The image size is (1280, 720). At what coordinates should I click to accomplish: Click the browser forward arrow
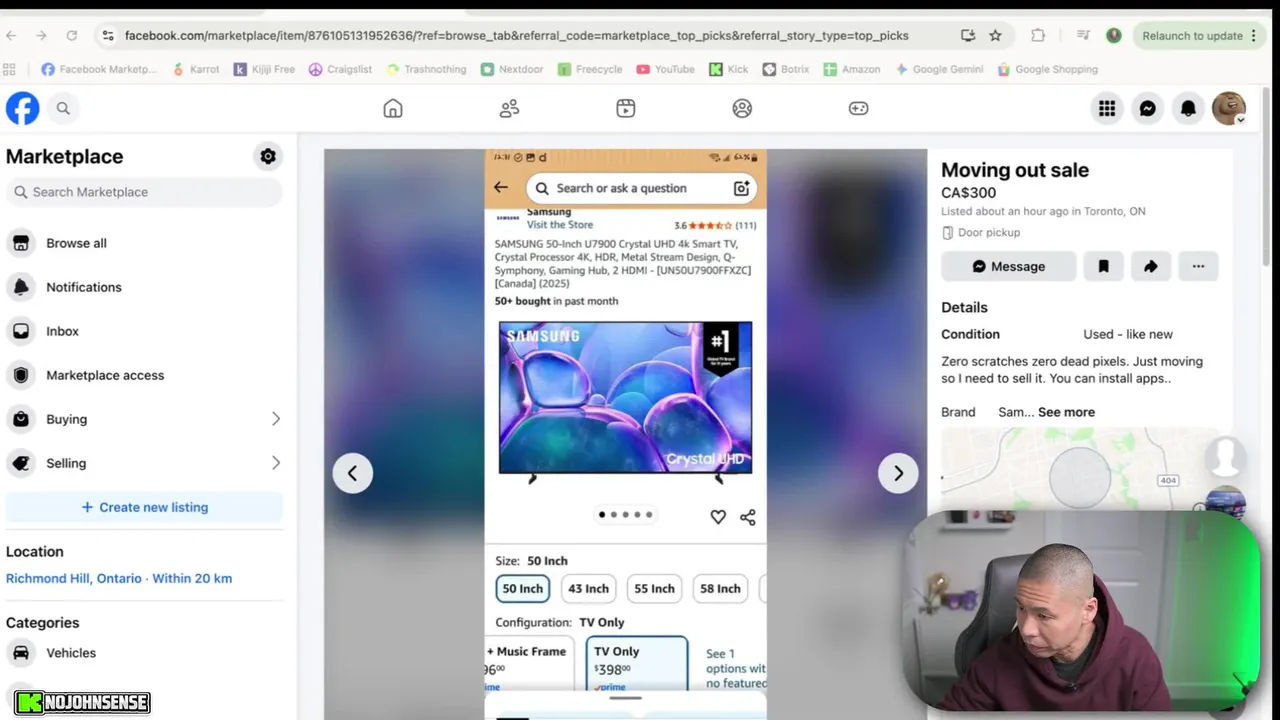coord(41,35)
